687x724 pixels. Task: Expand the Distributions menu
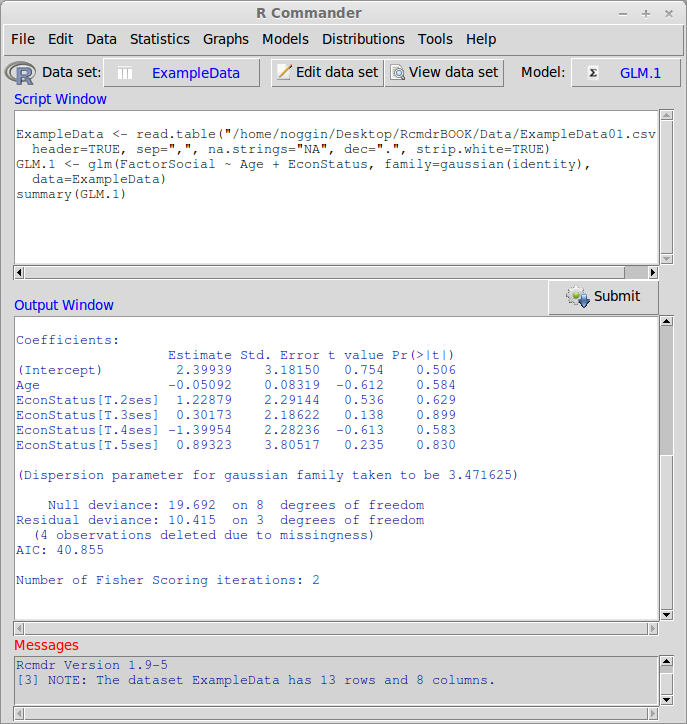(x=363, y=39)
